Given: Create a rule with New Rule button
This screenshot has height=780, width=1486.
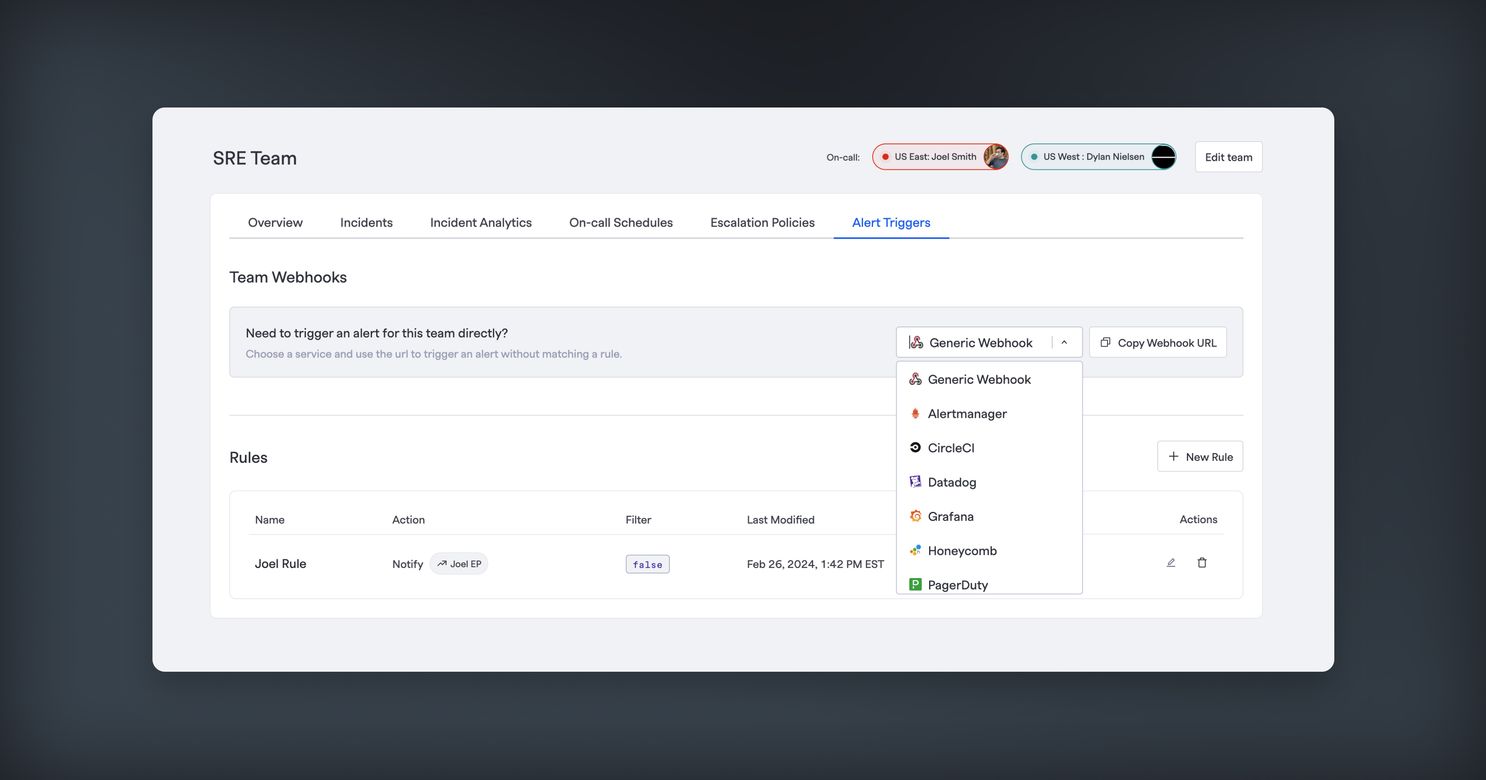Looking at the screenshot, I should [x=1200, y=457].
